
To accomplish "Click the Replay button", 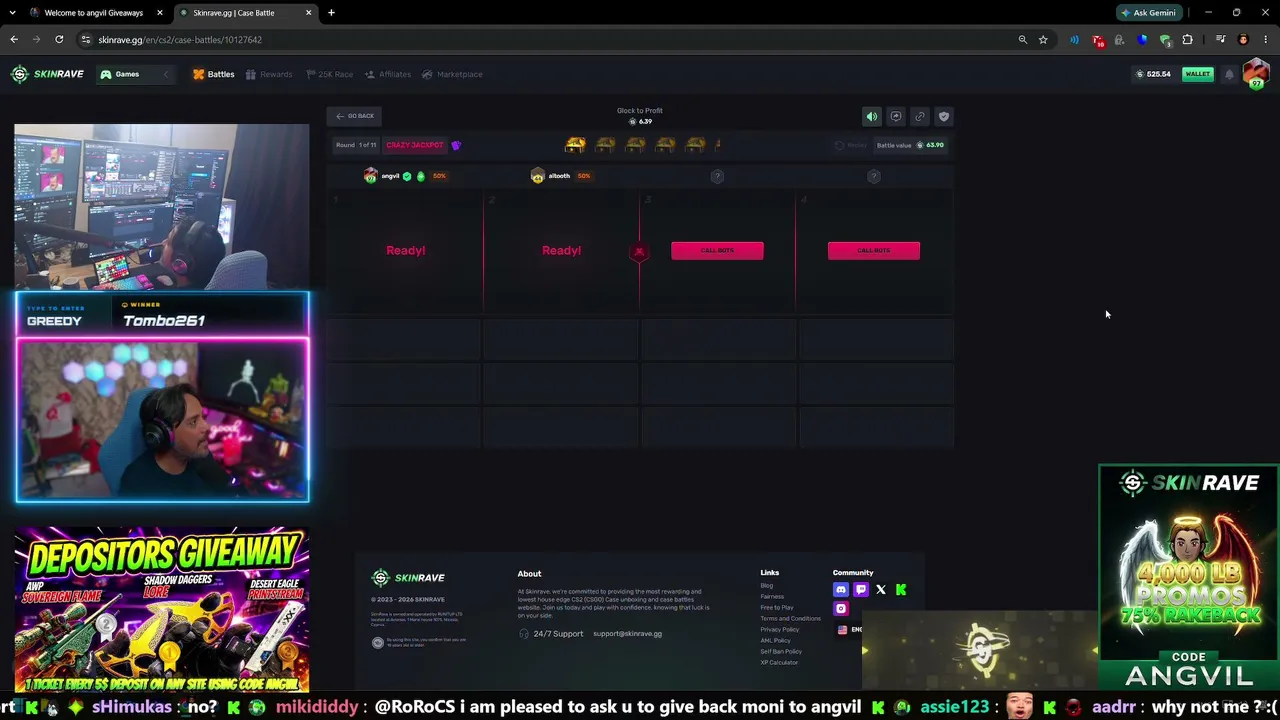I will pyautogui.click(x=851, y=145).
